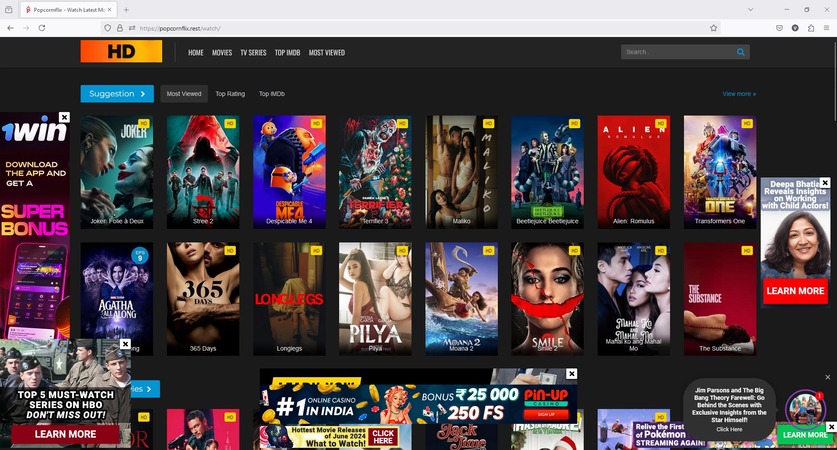Open Joker: Folie à Deux poster
Image resolution: width=837 pixels, height=450 pixels.
[117, 172]
